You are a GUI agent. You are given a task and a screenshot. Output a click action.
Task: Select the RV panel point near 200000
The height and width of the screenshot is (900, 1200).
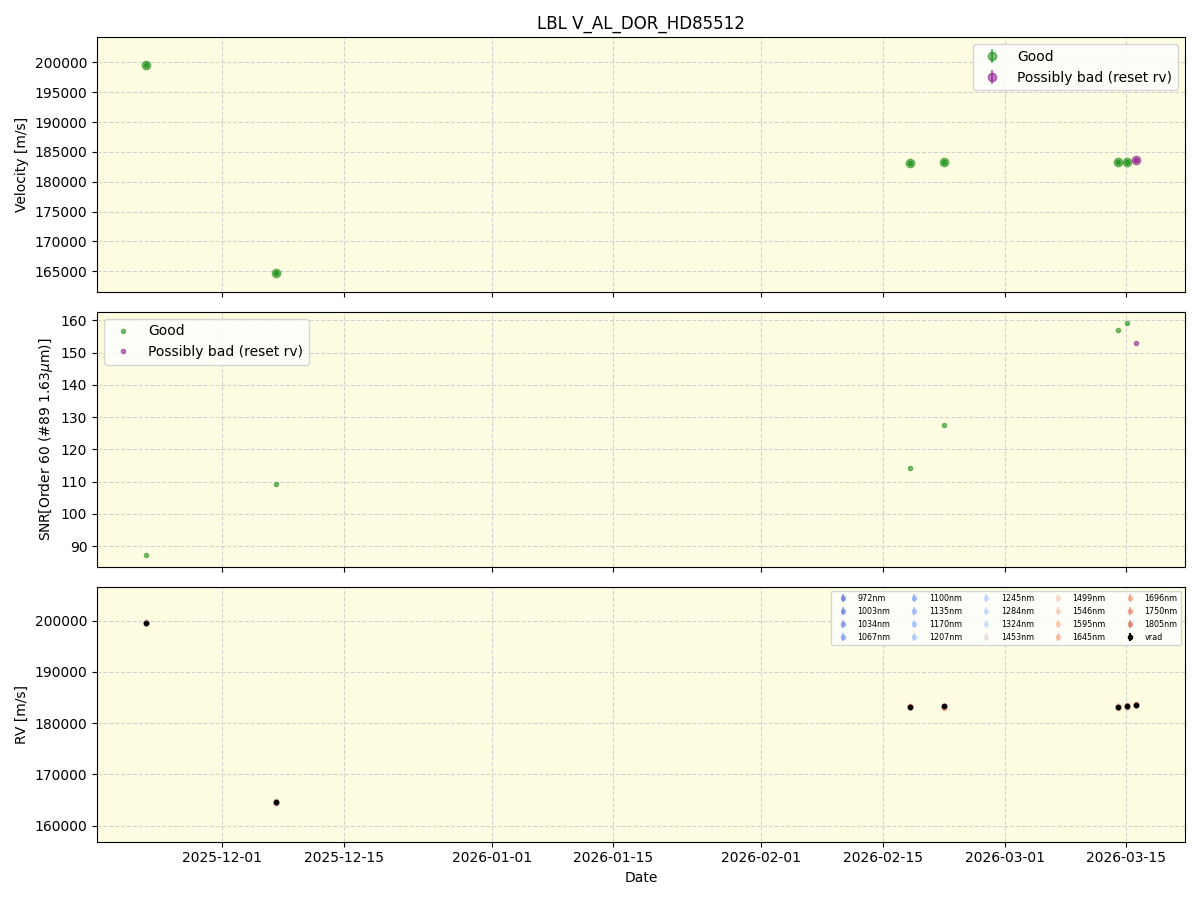pos(146,623)
